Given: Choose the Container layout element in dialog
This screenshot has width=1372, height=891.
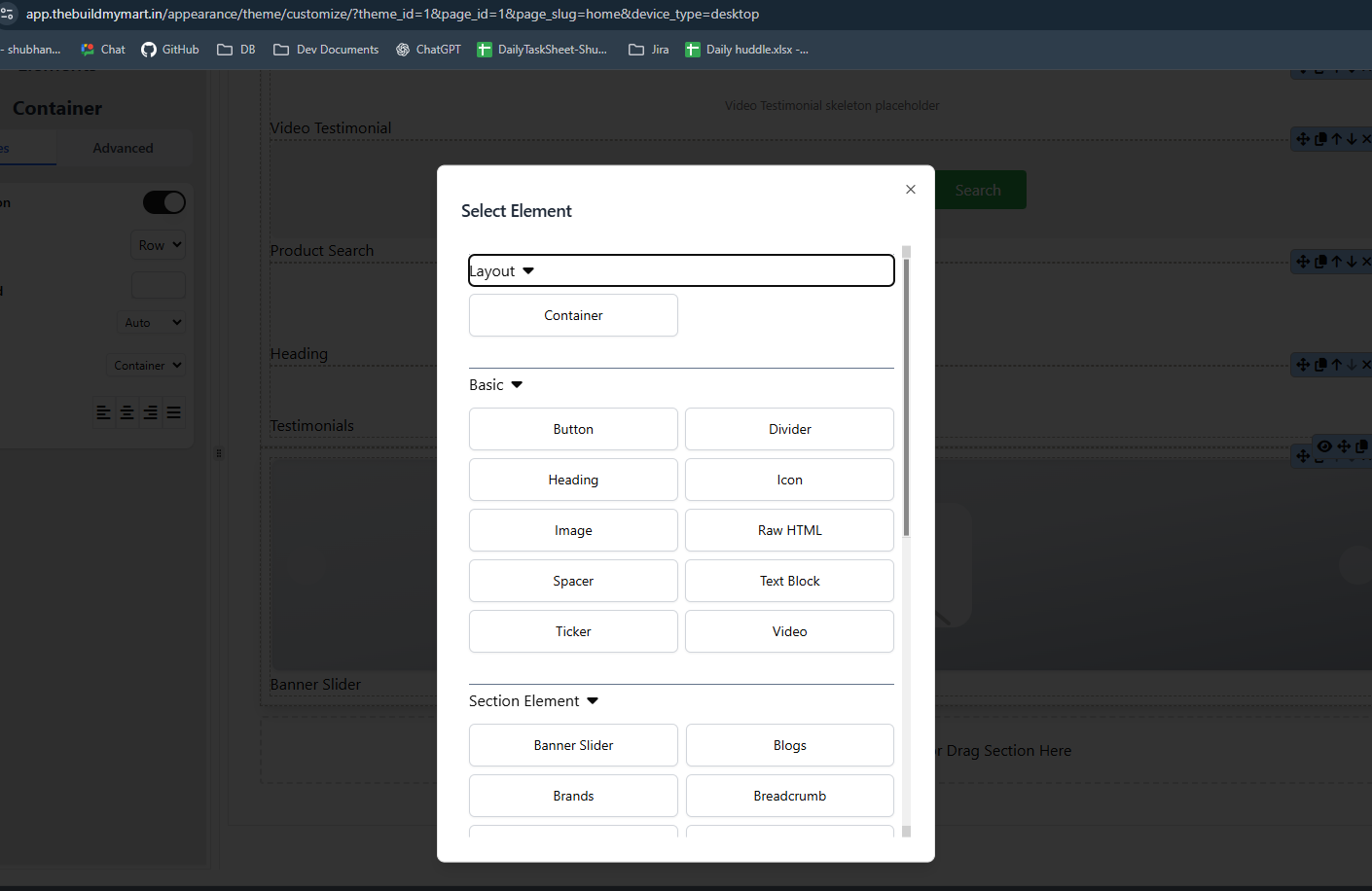Looking at the screenshot, I should click(x=573, y=315).
